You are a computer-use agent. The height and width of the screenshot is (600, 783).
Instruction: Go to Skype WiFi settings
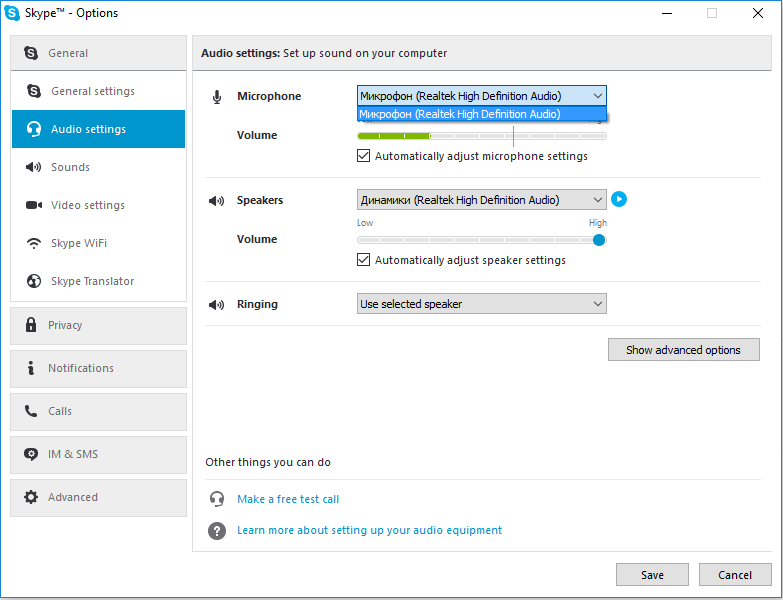tap(98, 243)
